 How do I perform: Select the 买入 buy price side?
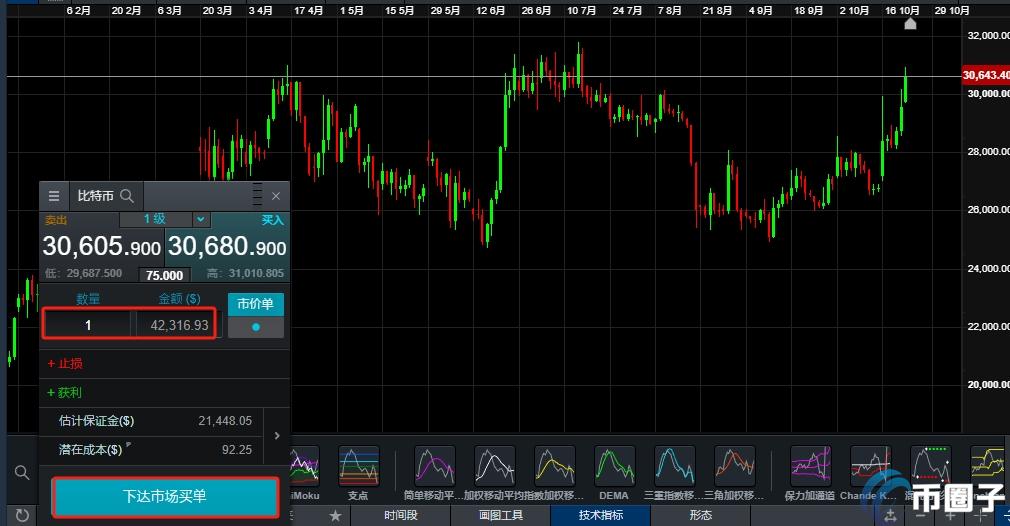pyautogui.click(x=226, y=247)
